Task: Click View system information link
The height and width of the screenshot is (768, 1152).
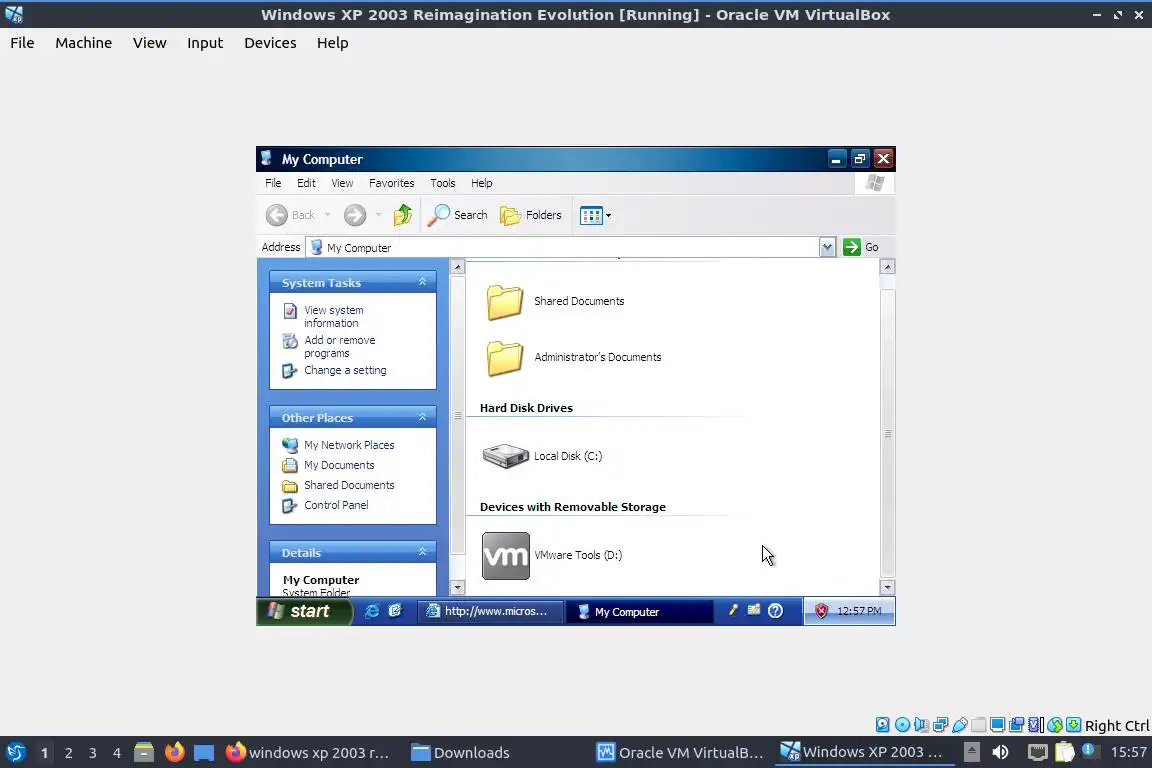Action: [334, 317]
